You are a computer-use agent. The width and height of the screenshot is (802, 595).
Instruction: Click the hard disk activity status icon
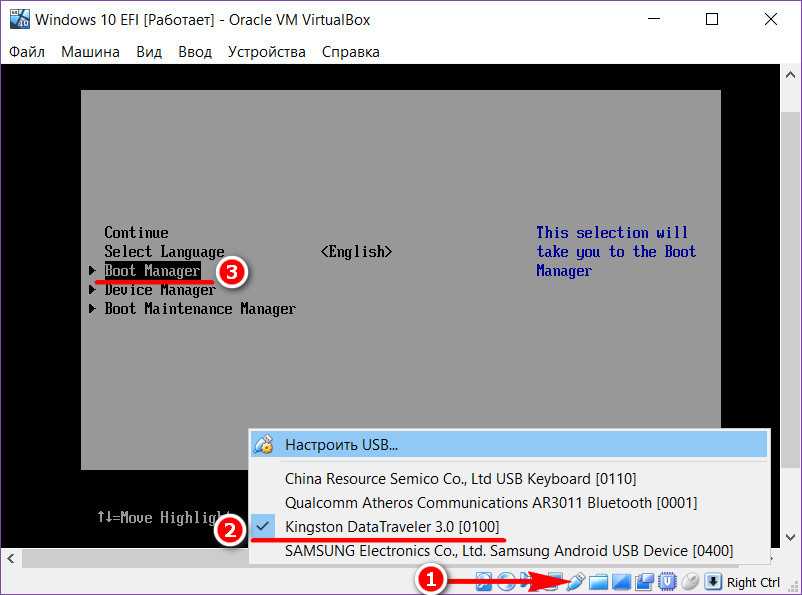click(484, 582)
